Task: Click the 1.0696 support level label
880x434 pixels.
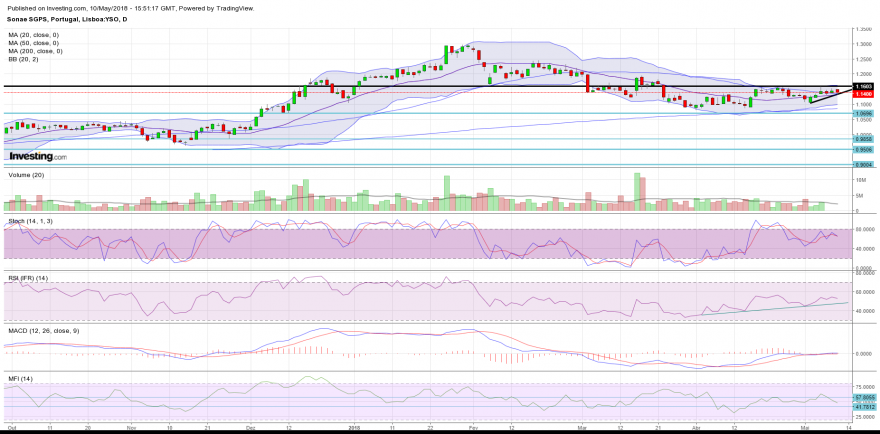Action: pos(861,113)
